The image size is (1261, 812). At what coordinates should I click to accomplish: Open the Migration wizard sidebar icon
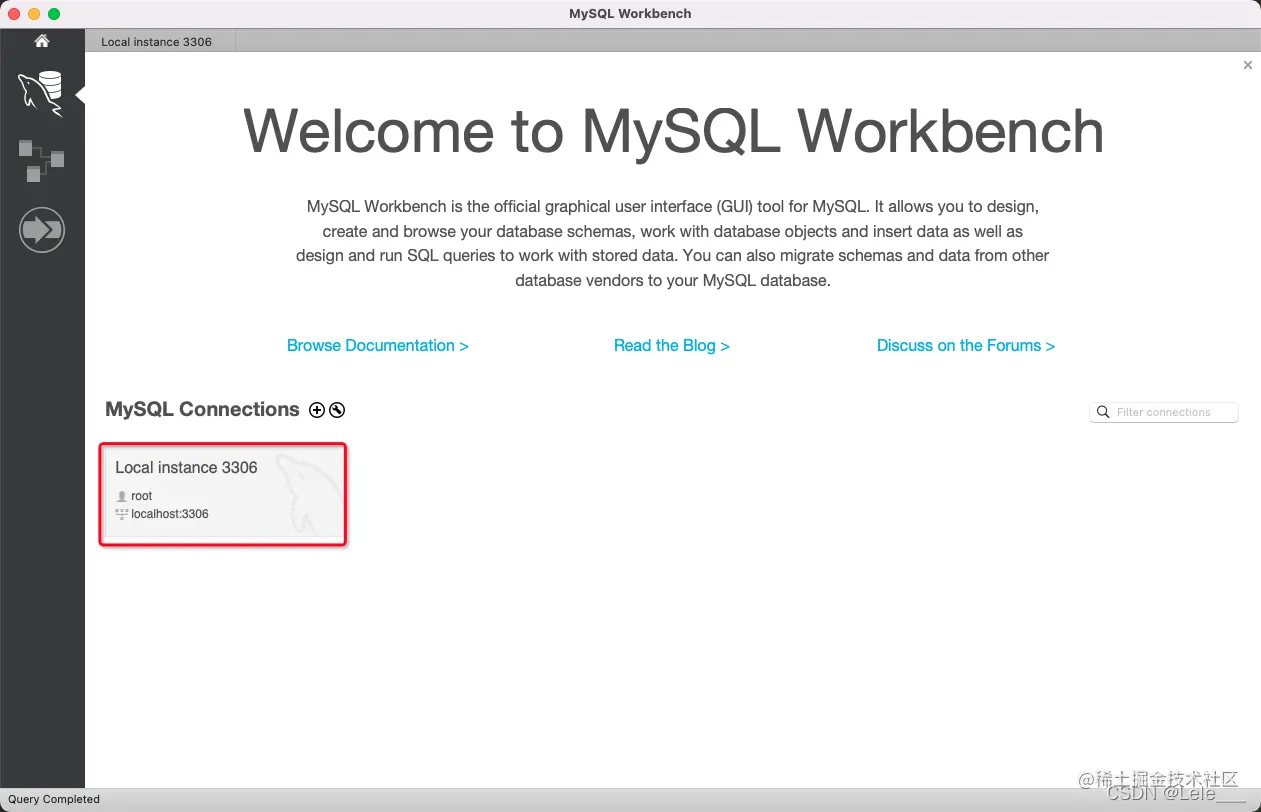41,230
